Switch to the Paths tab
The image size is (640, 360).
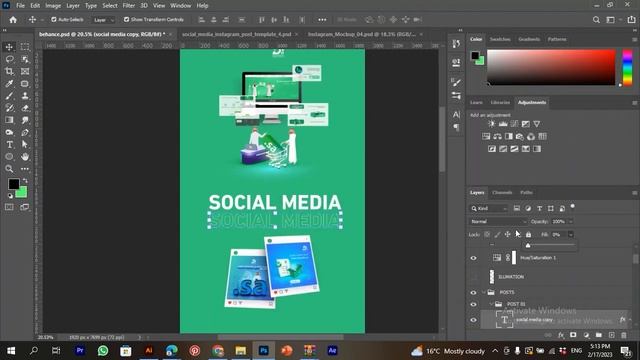[526, 193]
